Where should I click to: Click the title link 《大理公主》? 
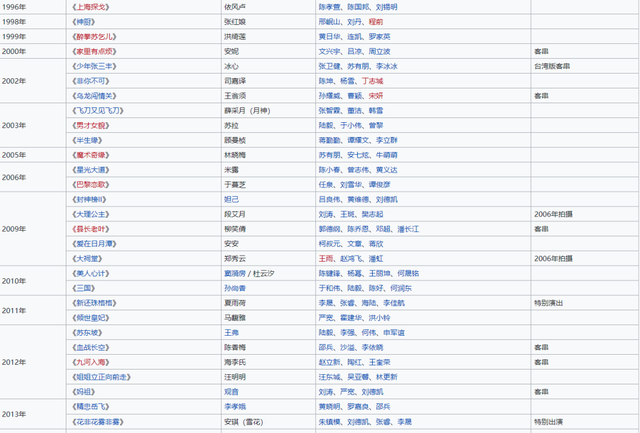click(x=90, y=214)
